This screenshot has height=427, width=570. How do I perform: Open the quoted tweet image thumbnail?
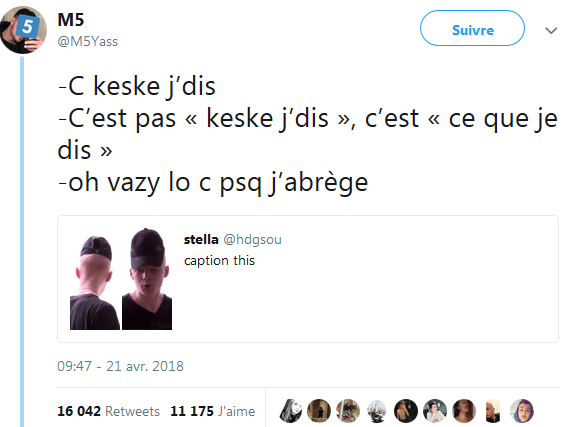pos(121,279)
